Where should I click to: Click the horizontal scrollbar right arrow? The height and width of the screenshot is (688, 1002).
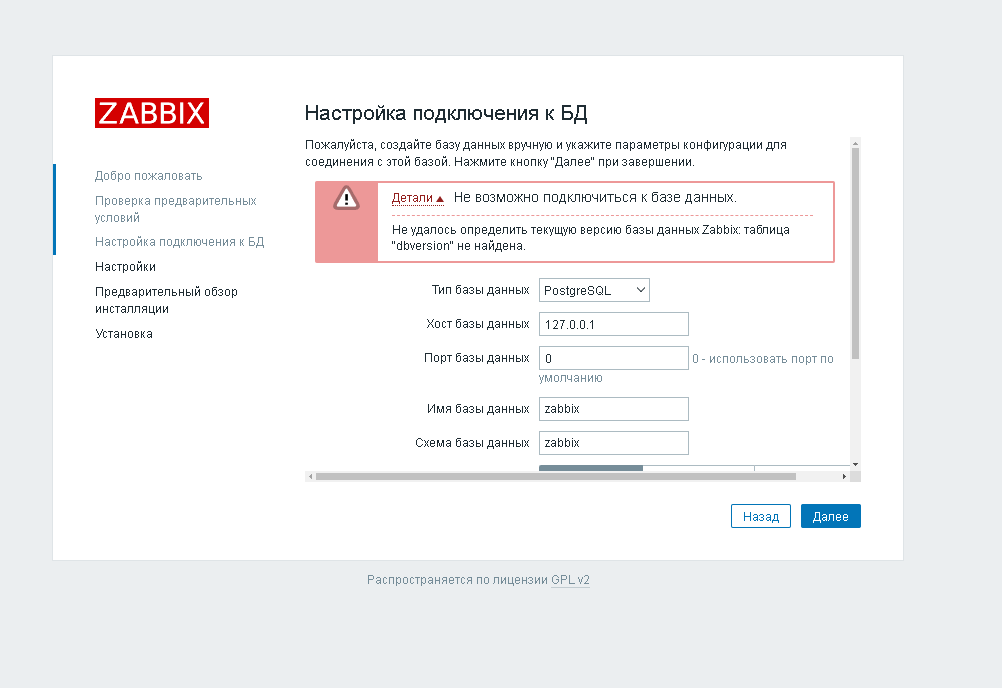844,477
